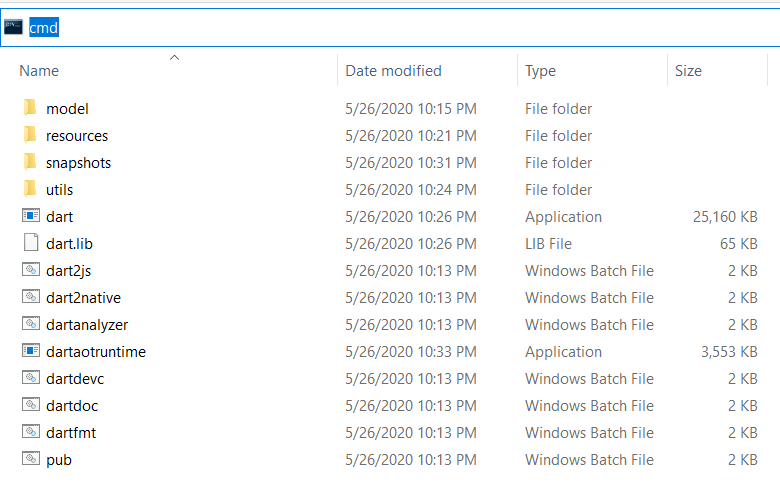Click the dart application icon

30,217
